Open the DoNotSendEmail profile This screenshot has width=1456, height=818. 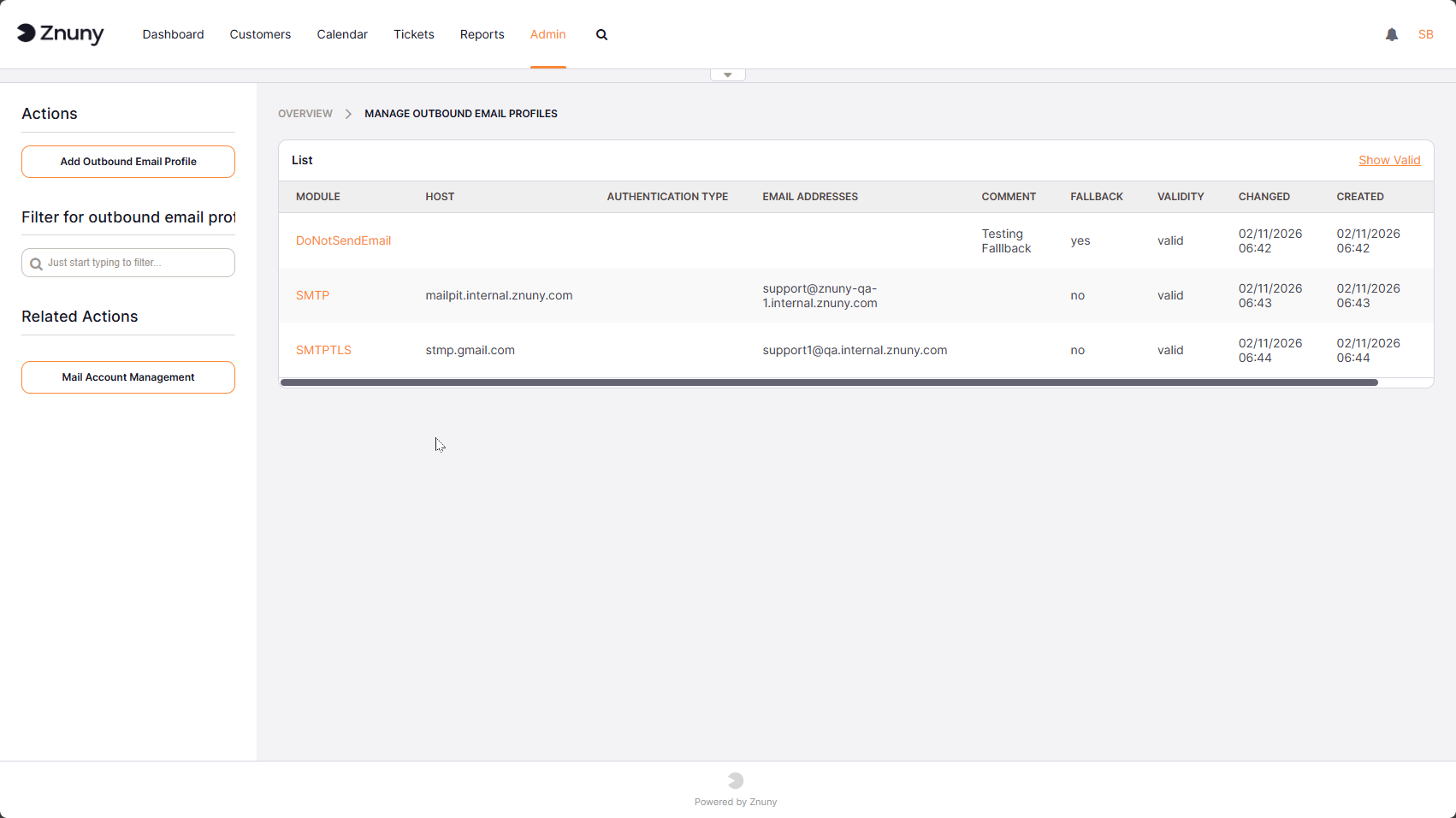pyautogui.click(x=343, y=241)
